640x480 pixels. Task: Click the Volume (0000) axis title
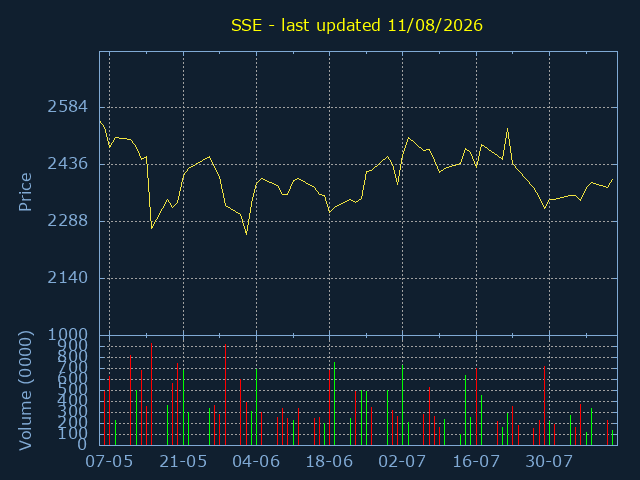tap(25, 391)
